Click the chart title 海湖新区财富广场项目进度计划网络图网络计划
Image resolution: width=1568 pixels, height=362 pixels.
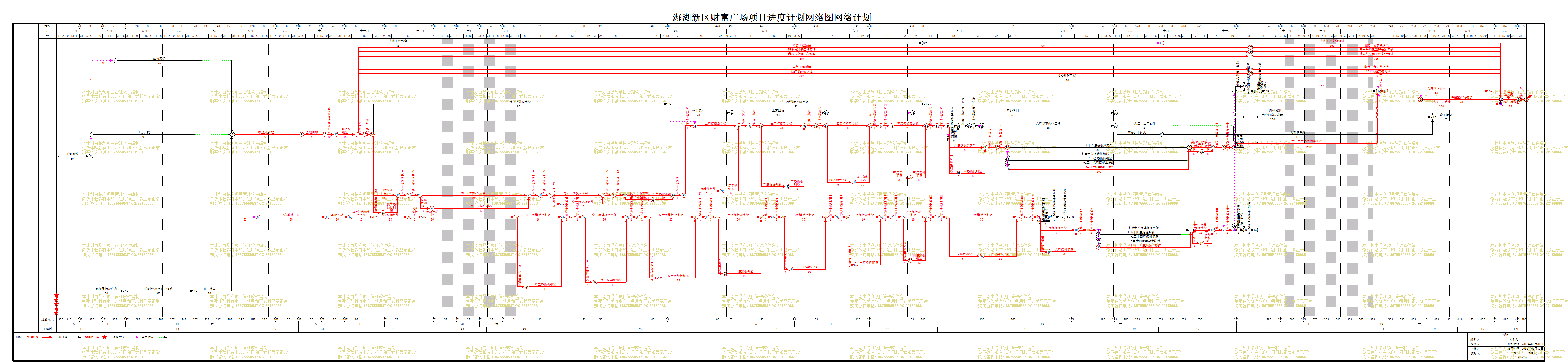(771, 17)
